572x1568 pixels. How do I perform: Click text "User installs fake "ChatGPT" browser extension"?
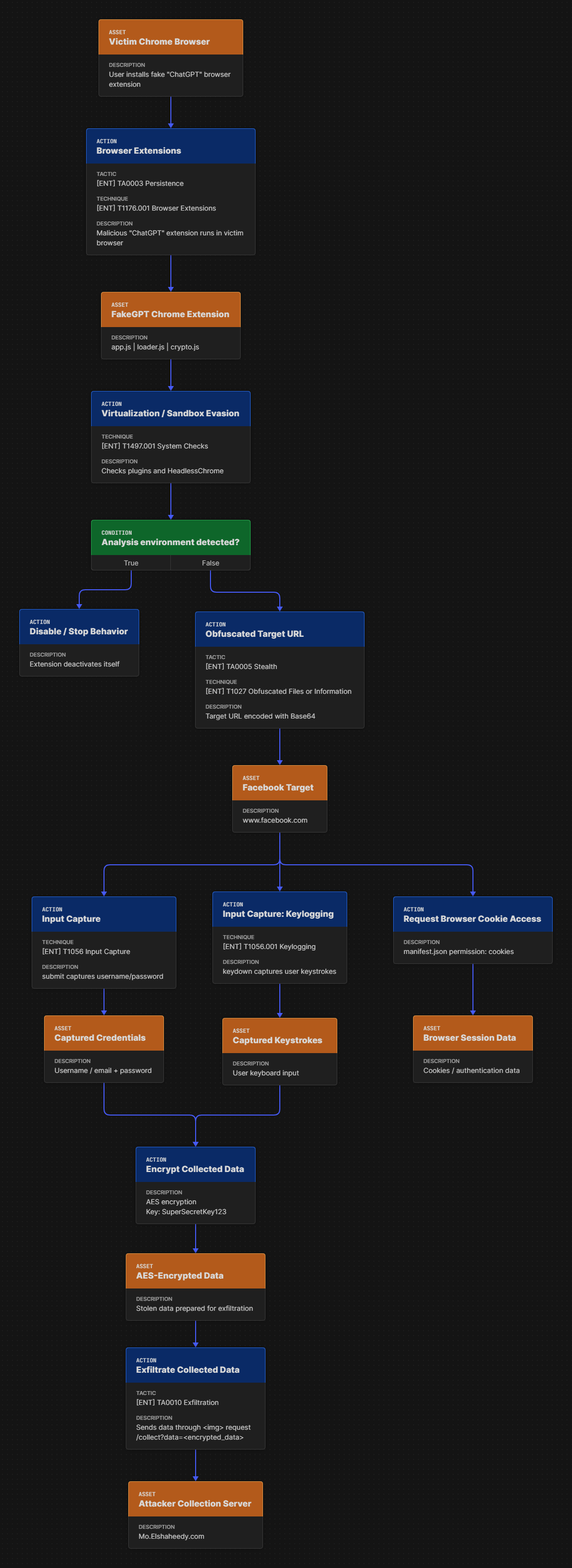coord(170,79)
